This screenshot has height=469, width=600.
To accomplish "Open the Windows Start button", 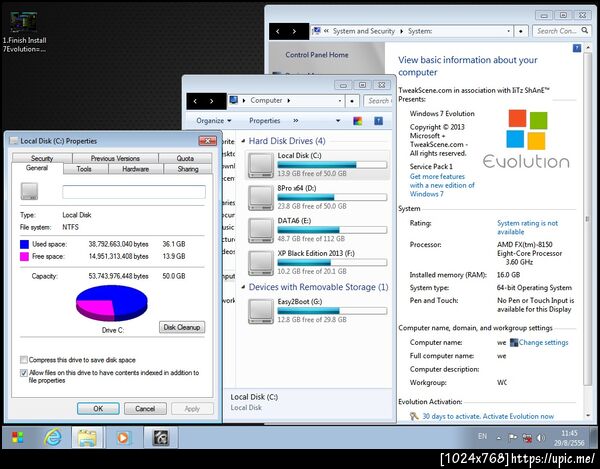I will [x=18, y=437].
